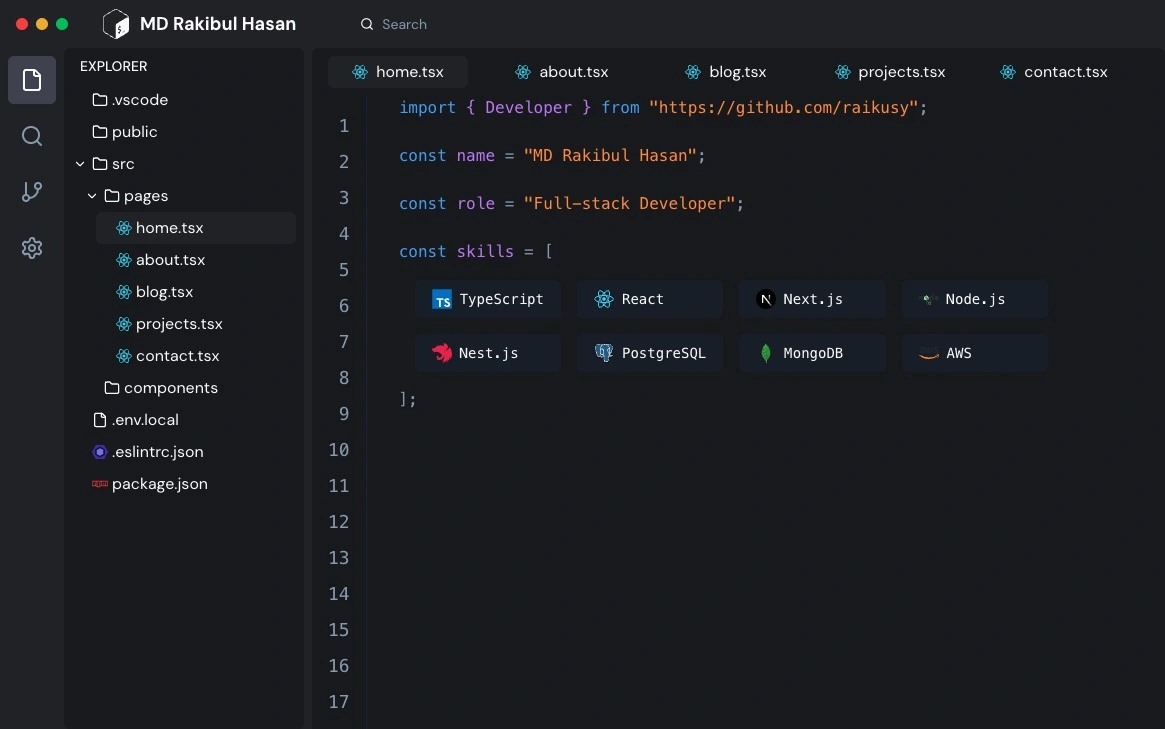Click the Search magnifier icon in activity bar
Viewport: 1165px width, 729px height.
[x=32, y=136]
